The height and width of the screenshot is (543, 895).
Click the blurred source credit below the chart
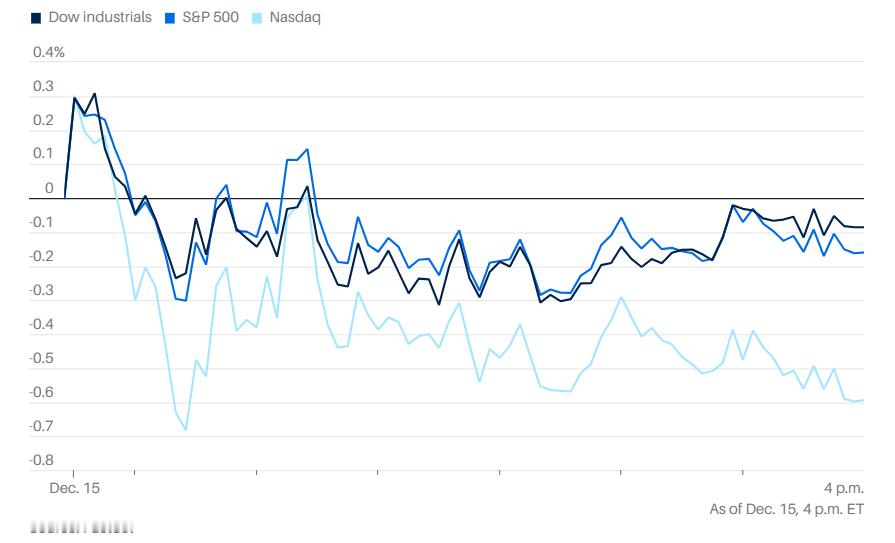point(82,528)
